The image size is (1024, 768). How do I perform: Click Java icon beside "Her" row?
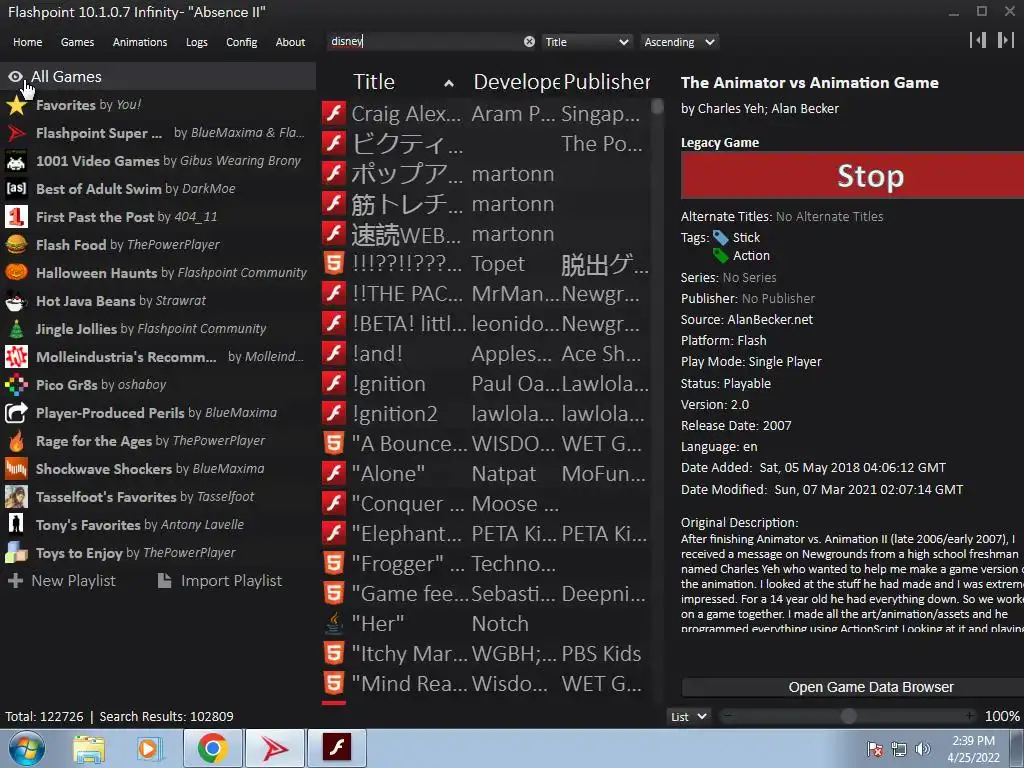click(334, 624)
